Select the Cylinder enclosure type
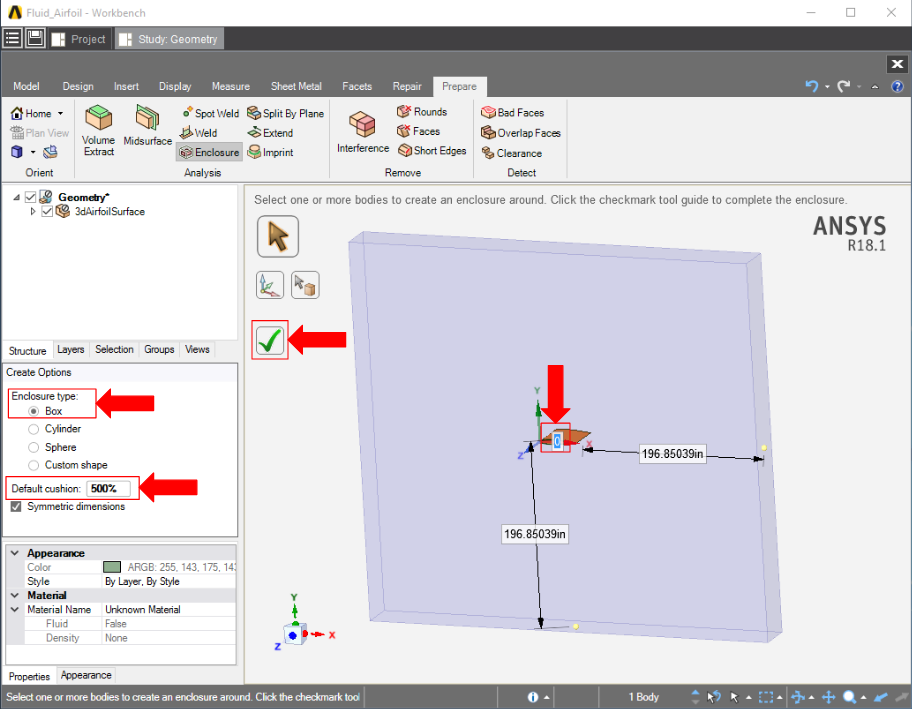 [34, 429]
